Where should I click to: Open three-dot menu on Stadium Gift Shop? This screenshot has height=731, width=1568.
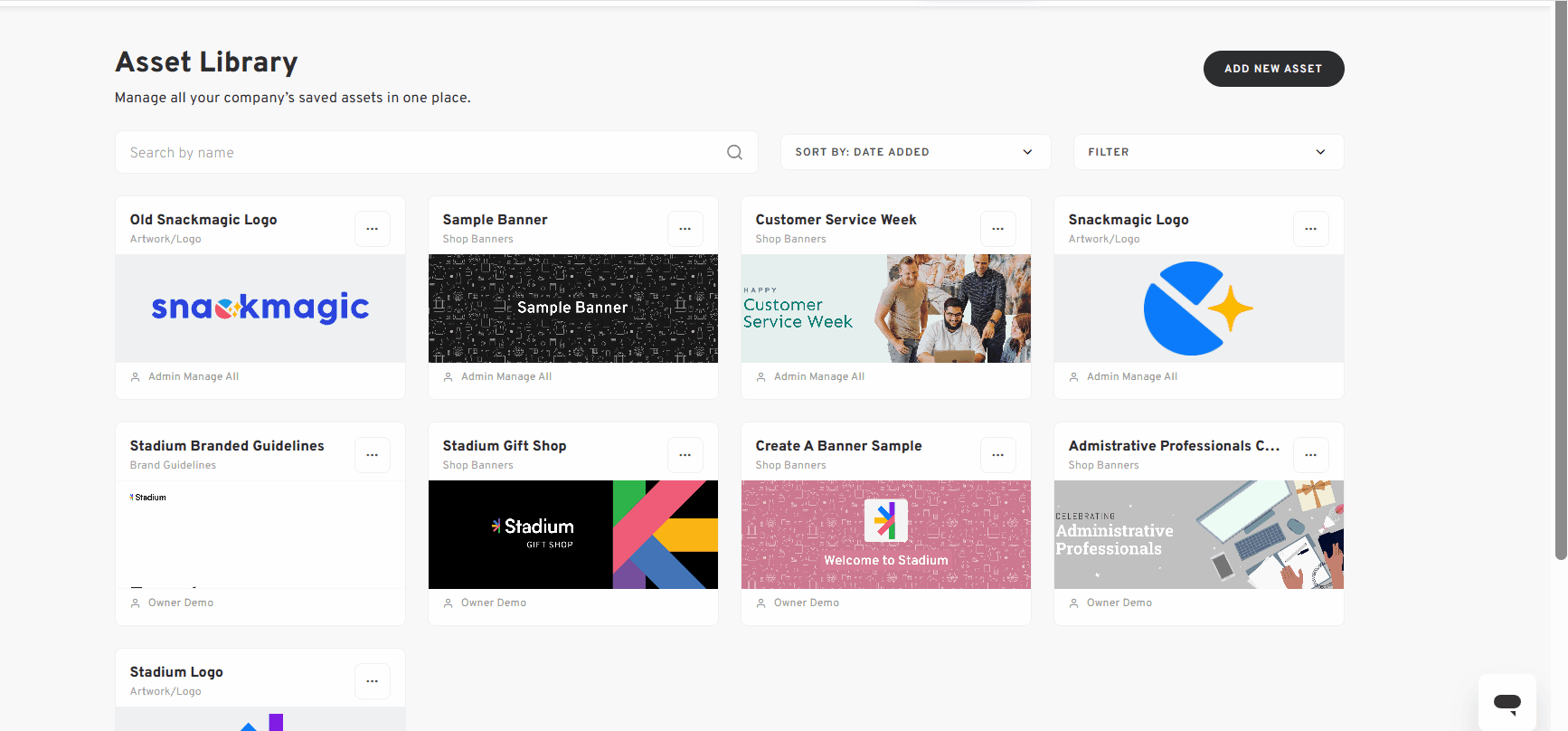[685, 455]
